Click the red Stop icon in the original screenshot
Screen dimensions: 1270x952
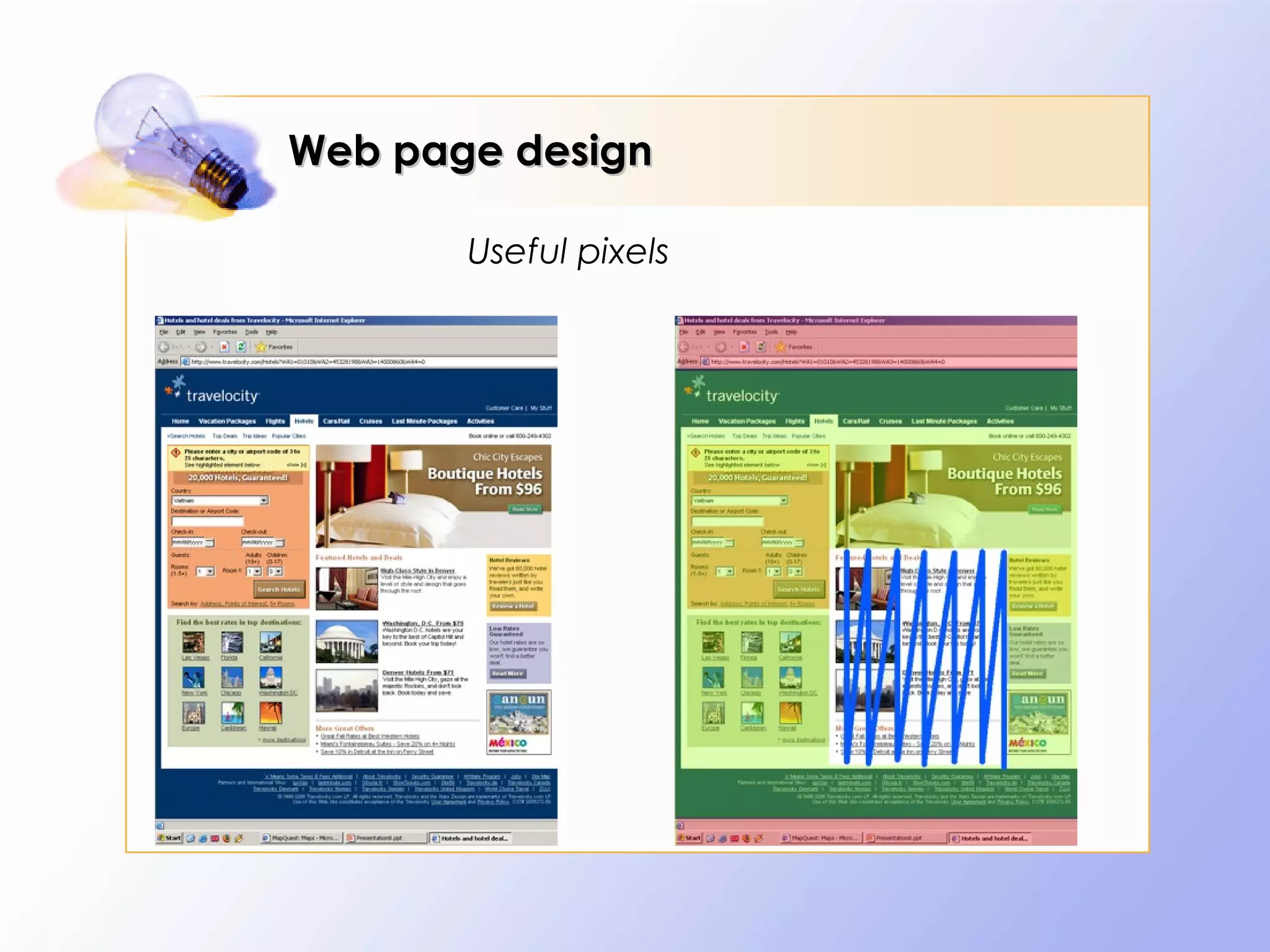click(x=224, y=347)
